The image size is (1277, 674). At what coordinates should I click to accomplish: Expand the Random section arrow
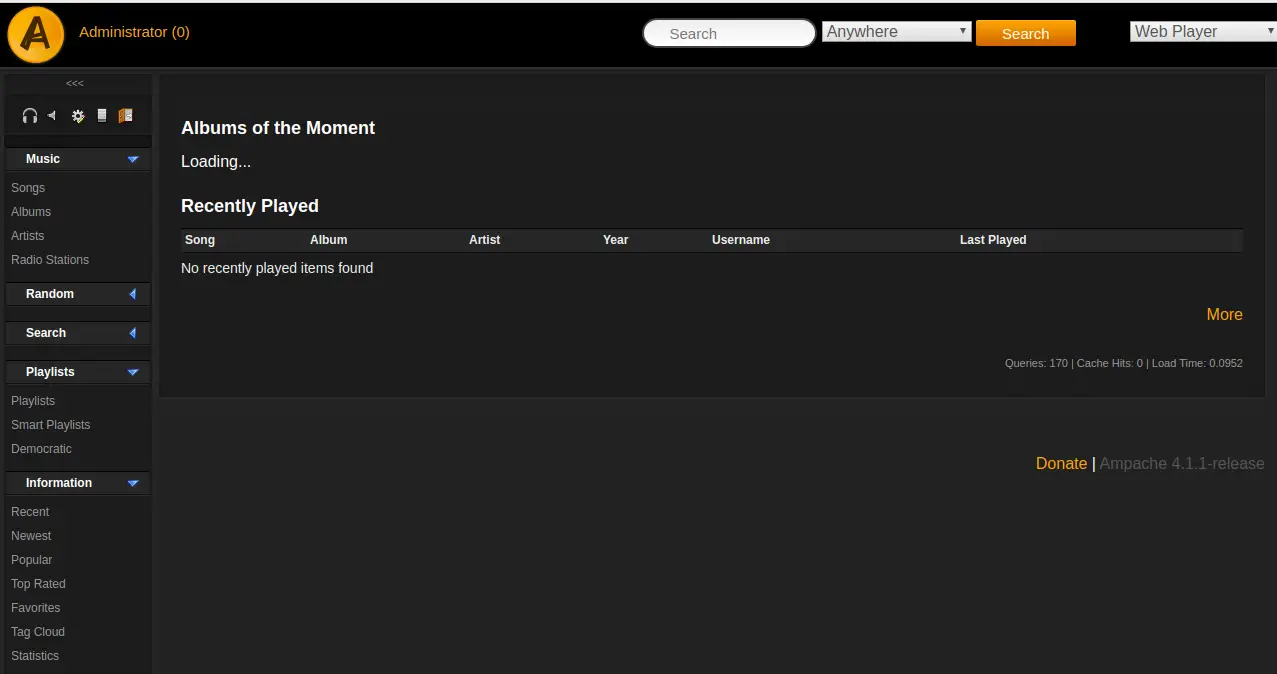tap(133, 294)
